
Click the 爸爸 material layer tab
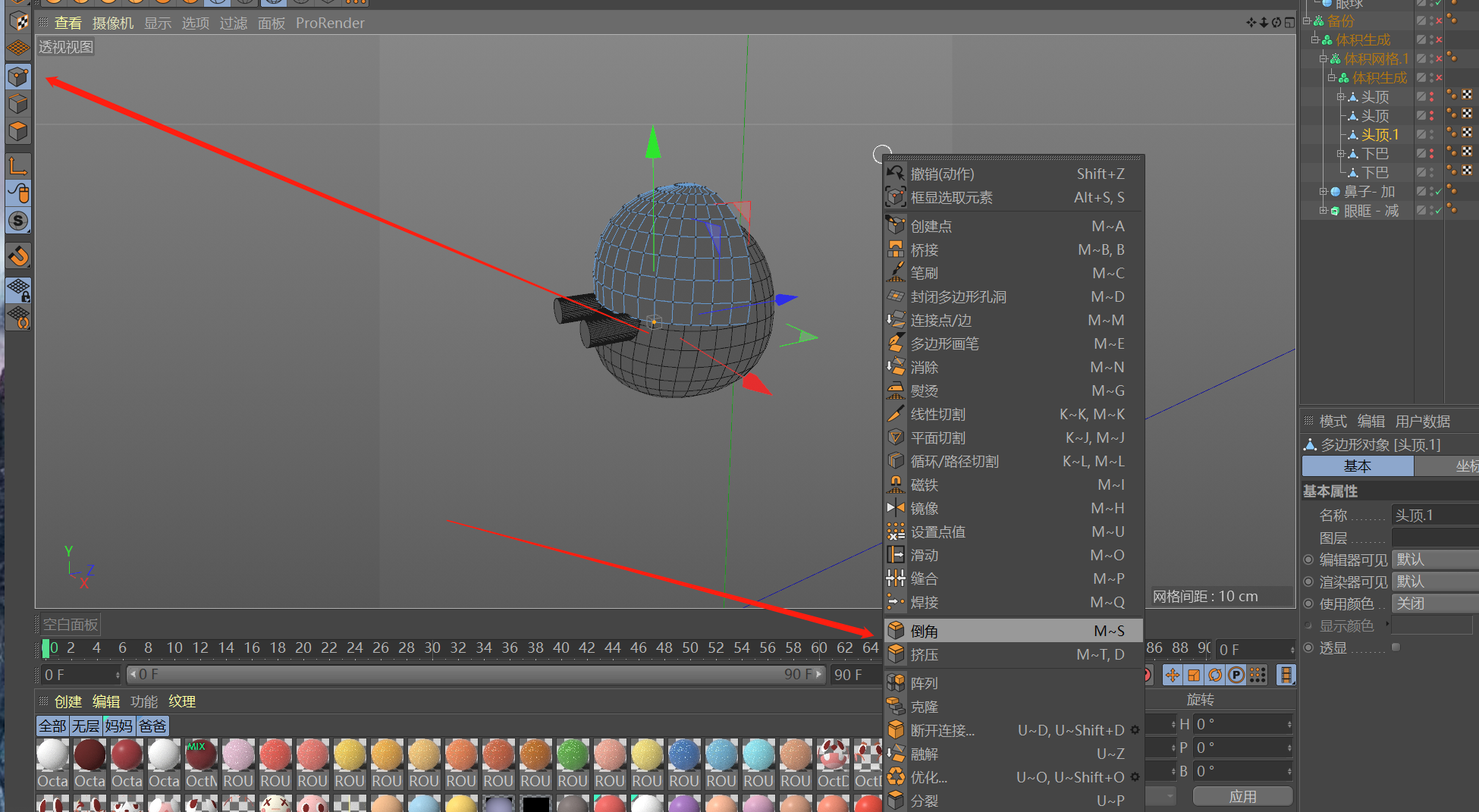[x=152, y=726]
